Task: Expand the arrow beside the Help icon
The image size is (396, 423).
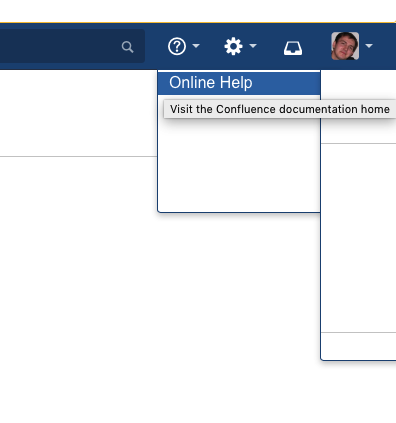Action: 196,46
